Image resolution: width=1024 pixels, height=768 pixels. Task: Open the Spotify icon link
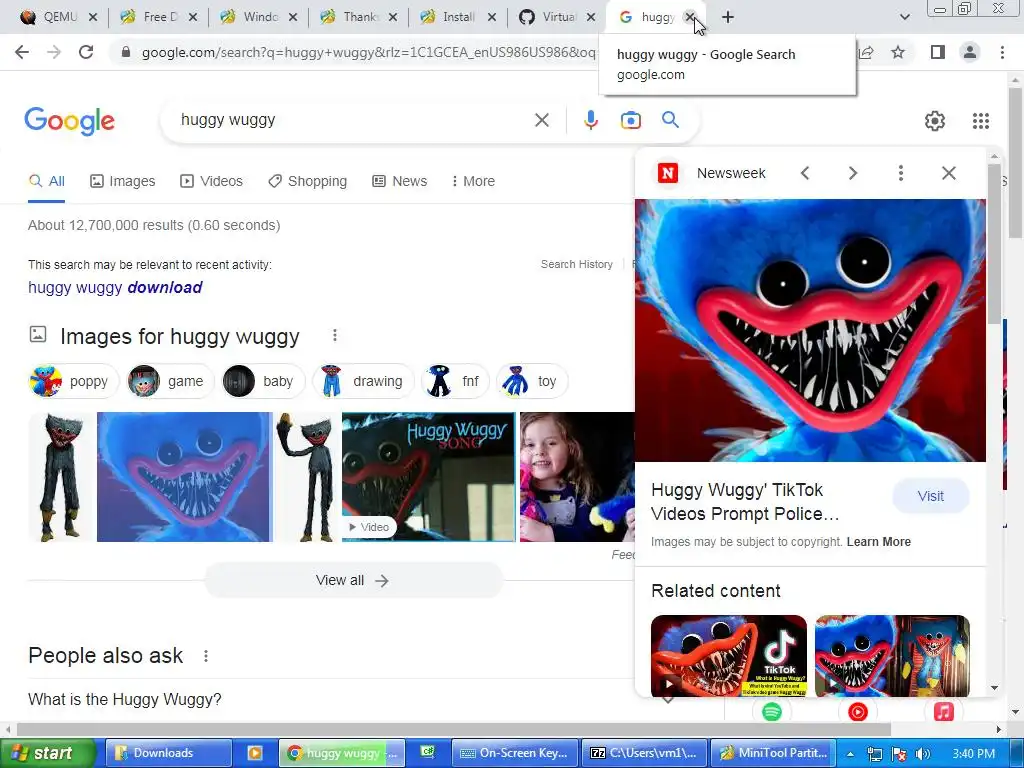pos(772,711)
